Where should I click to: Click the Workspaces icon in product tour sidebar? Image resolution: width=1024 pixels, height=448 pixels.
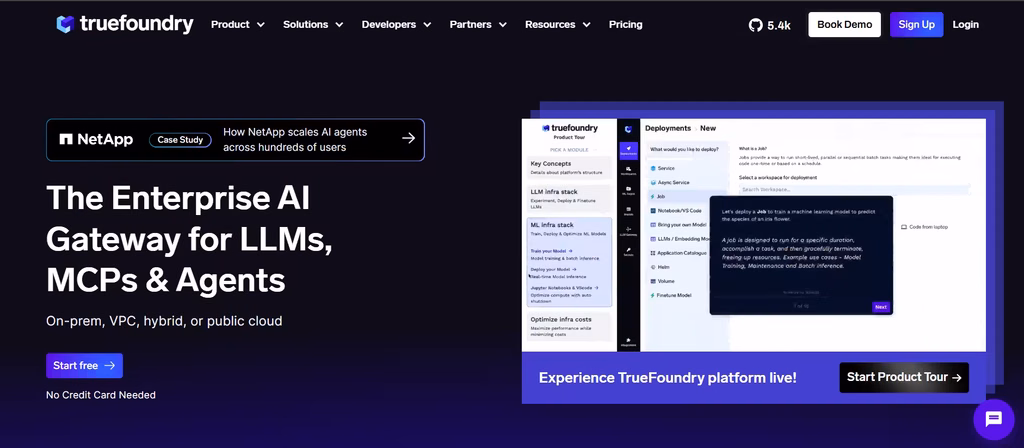pyautogui.click(x=628, y=170)
